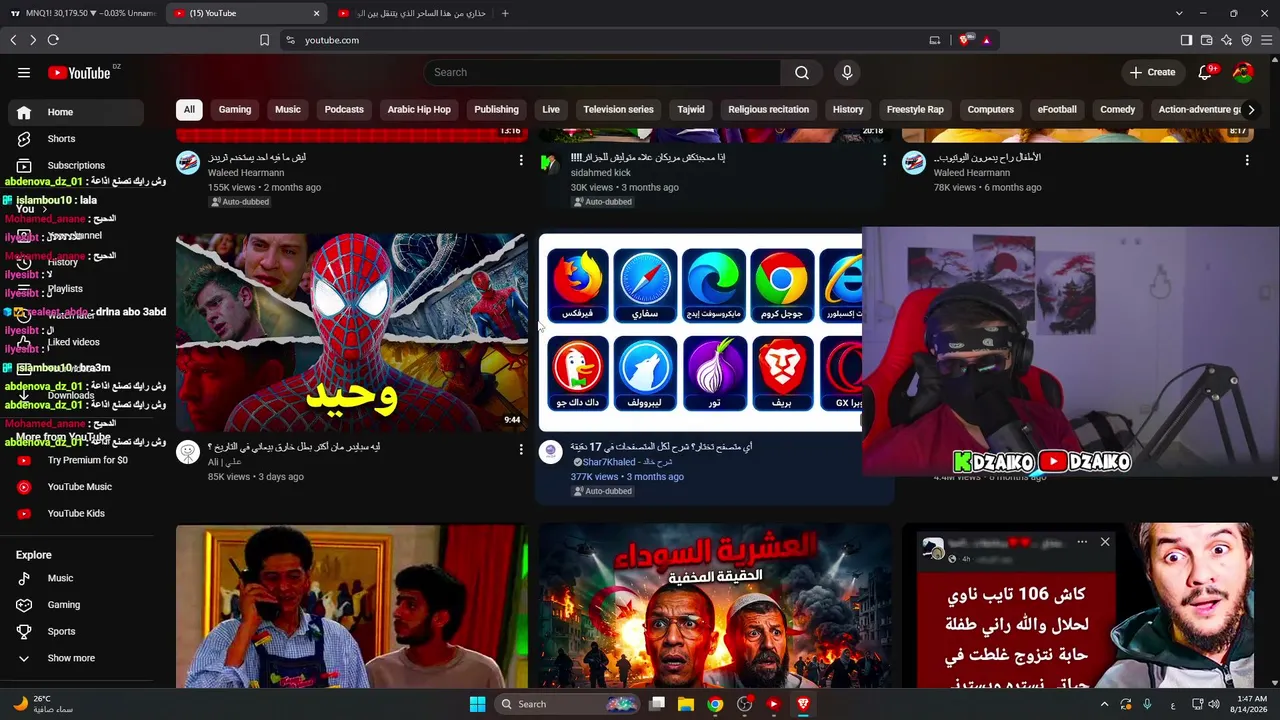Select the All category chip
Image resolution: width=1280 pixels, height=720 pixels.
[x=189, y=110]
